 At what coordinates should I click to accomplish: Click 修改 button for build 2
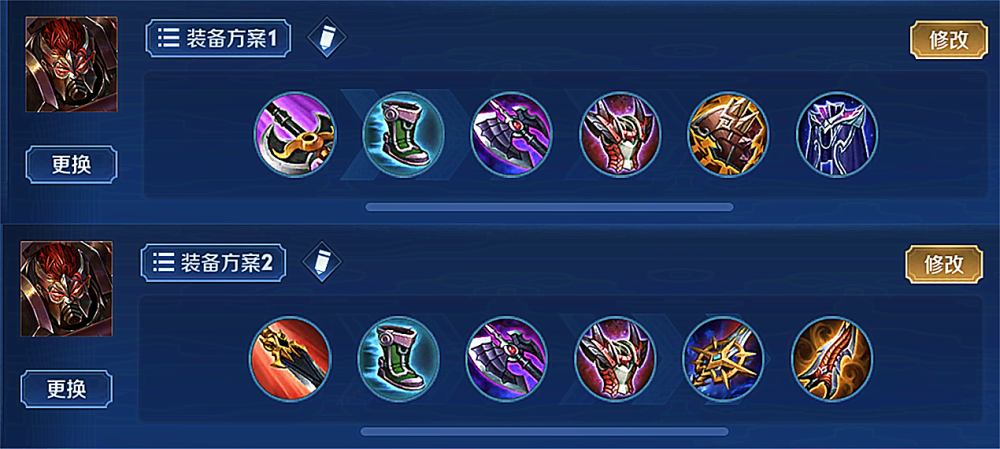point(944,264)
